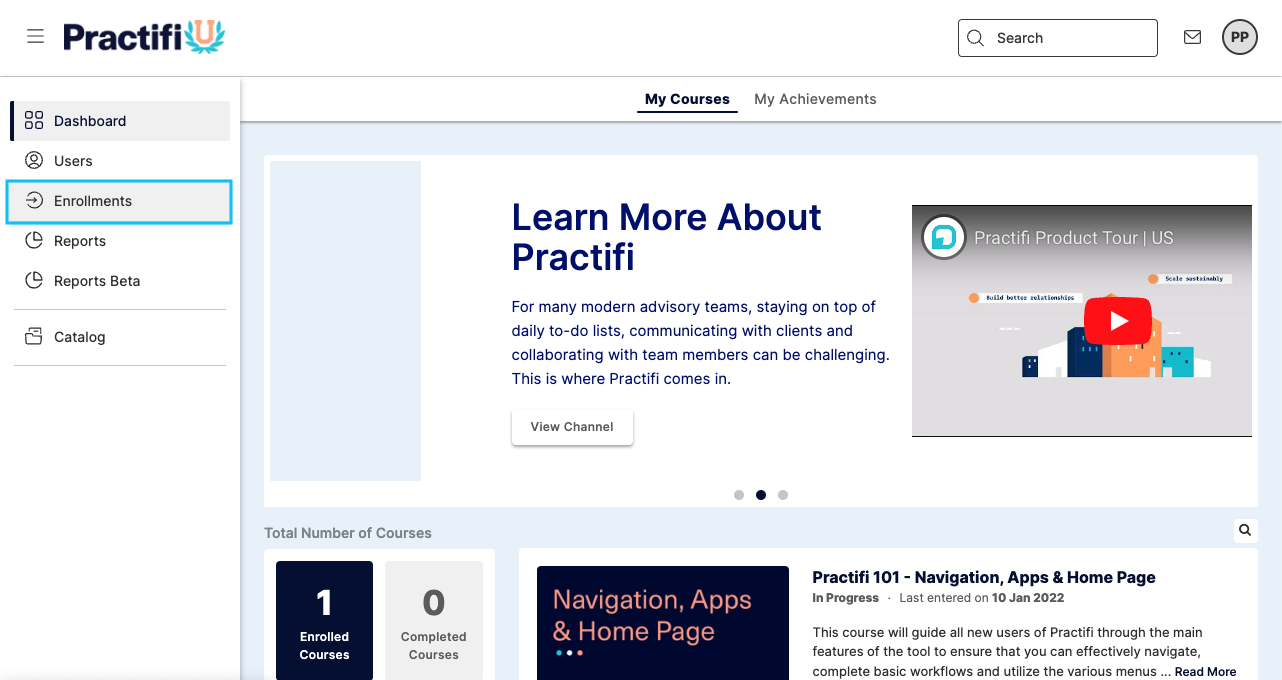Open the mail envelope icon
1282x680 pixels.
1192,37
